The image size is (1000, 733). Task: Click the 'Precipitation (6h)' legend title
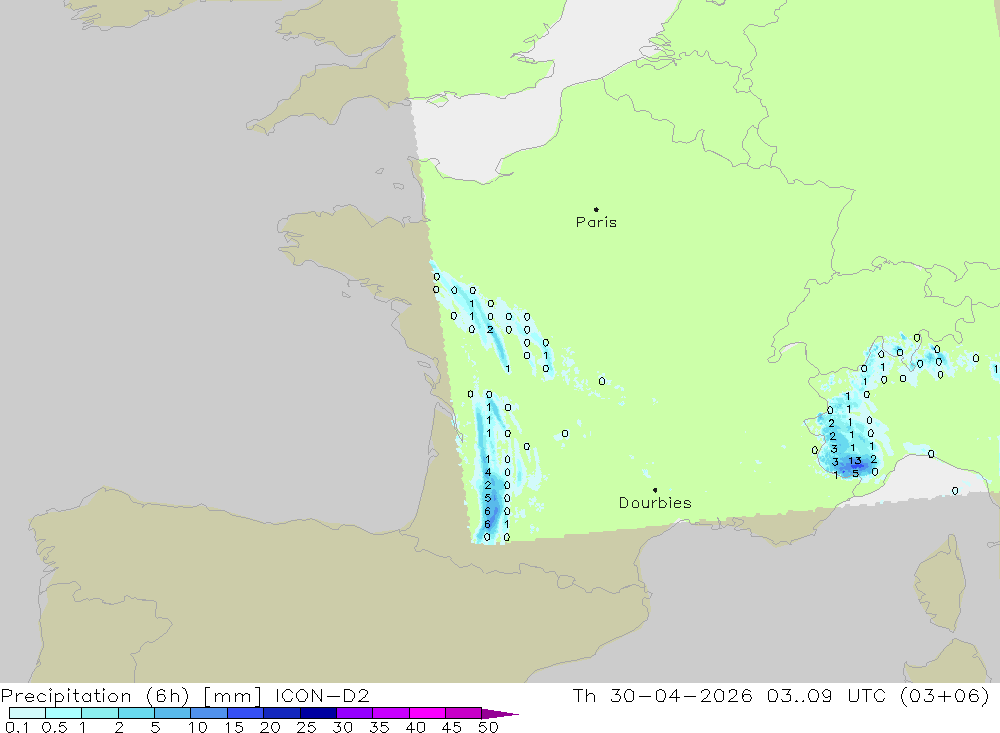tap(95, 695)
